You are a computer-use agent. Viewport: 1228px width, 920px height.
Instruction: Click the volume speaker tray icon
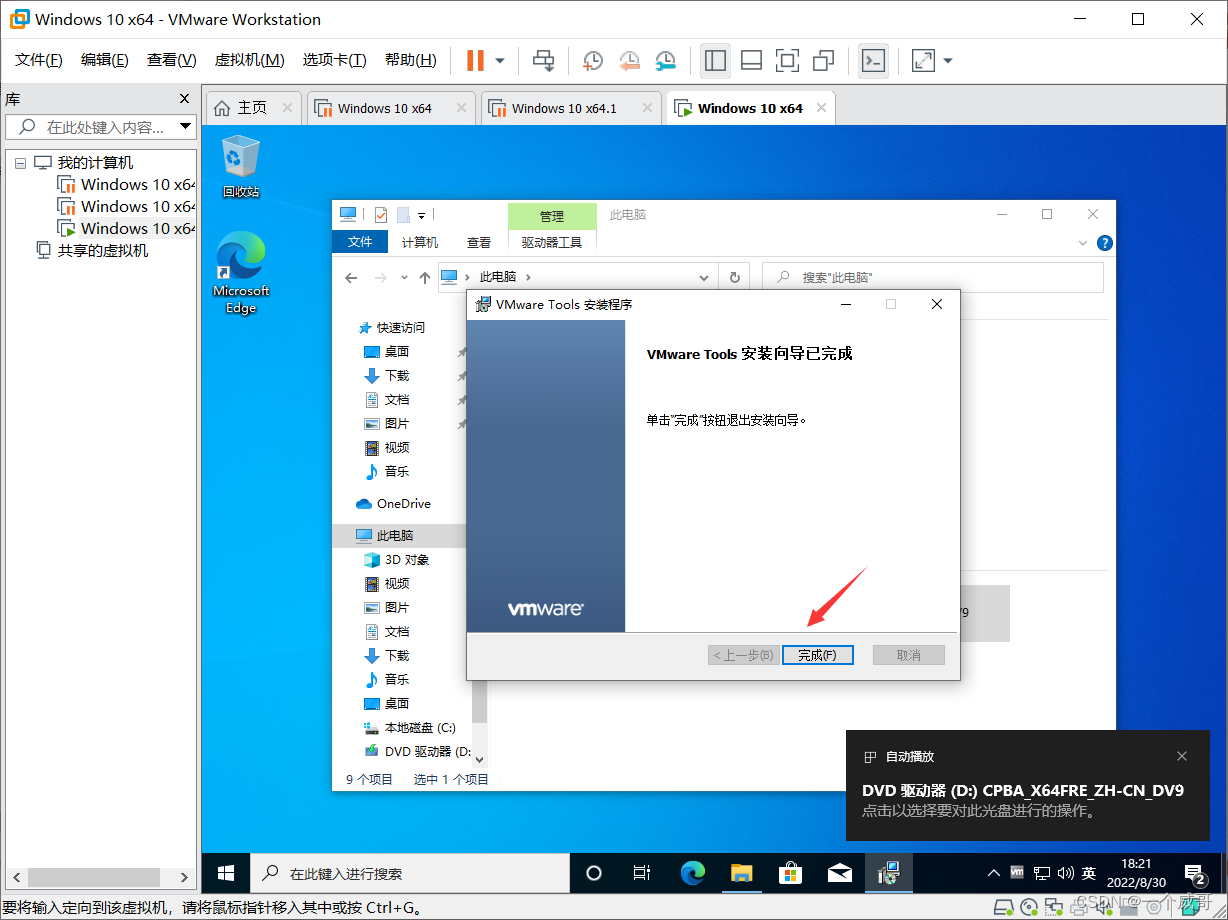tap(1066, 873)
